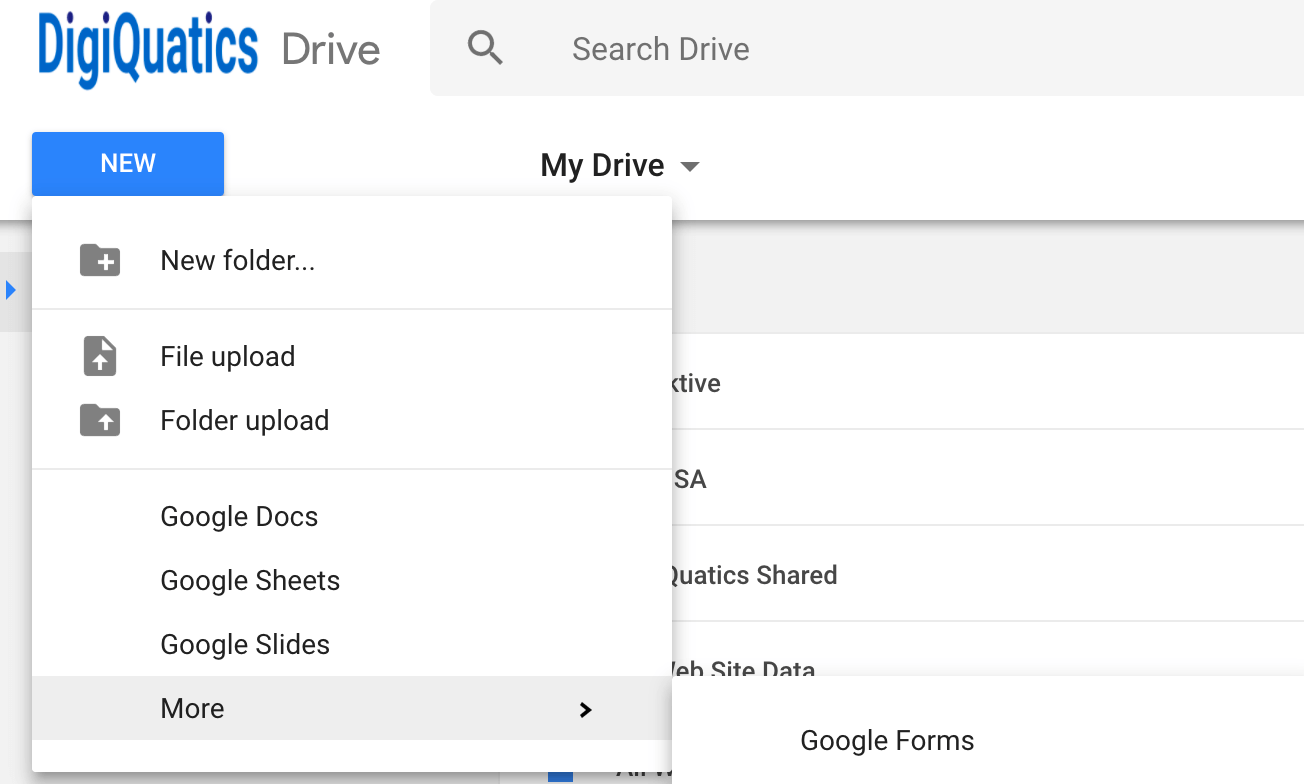Click the My Drive title

click(602, 165)
